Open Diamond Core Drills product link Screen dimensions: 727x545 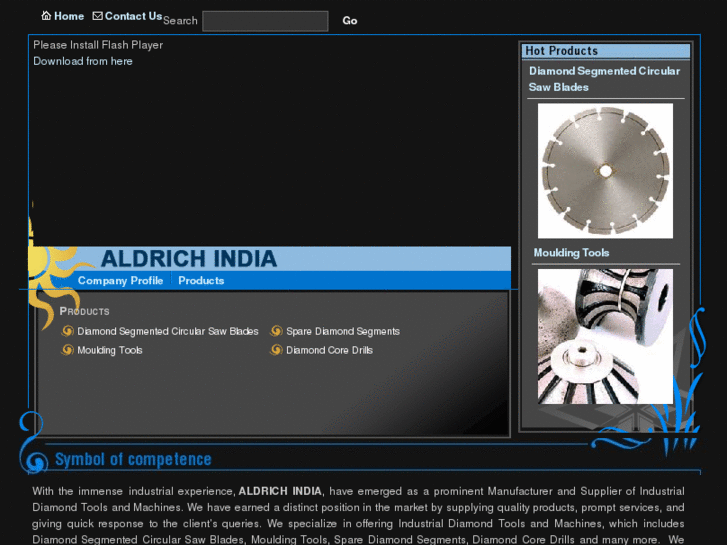click(x=329, y=350)
